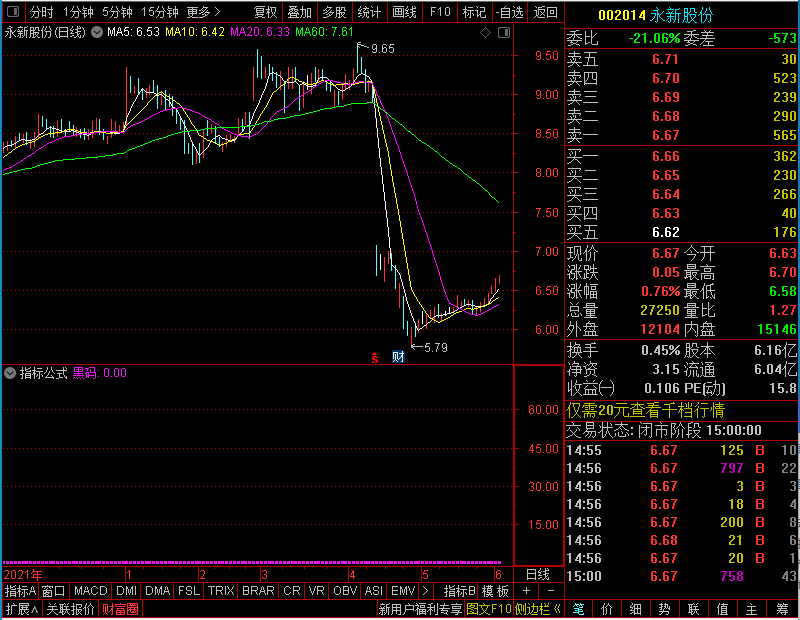Switch indicator to EMV
The height and width of the screenshot is (620, 800).
[403, 591]
